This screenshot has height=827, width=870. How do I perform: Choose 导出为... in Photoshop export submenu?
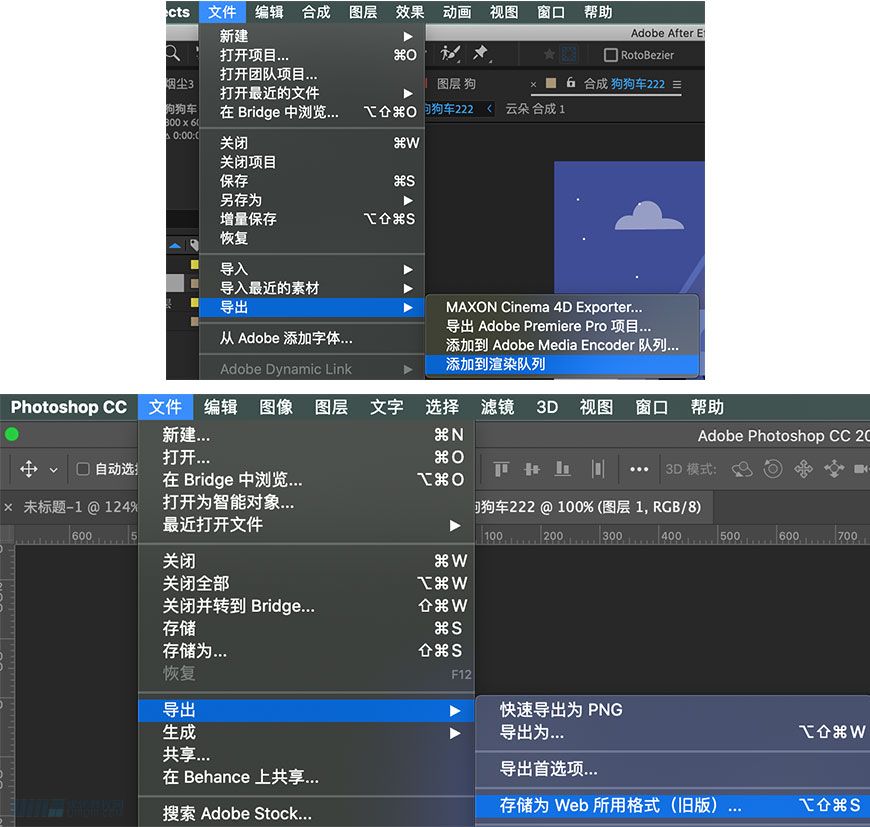tap(672, 732)
